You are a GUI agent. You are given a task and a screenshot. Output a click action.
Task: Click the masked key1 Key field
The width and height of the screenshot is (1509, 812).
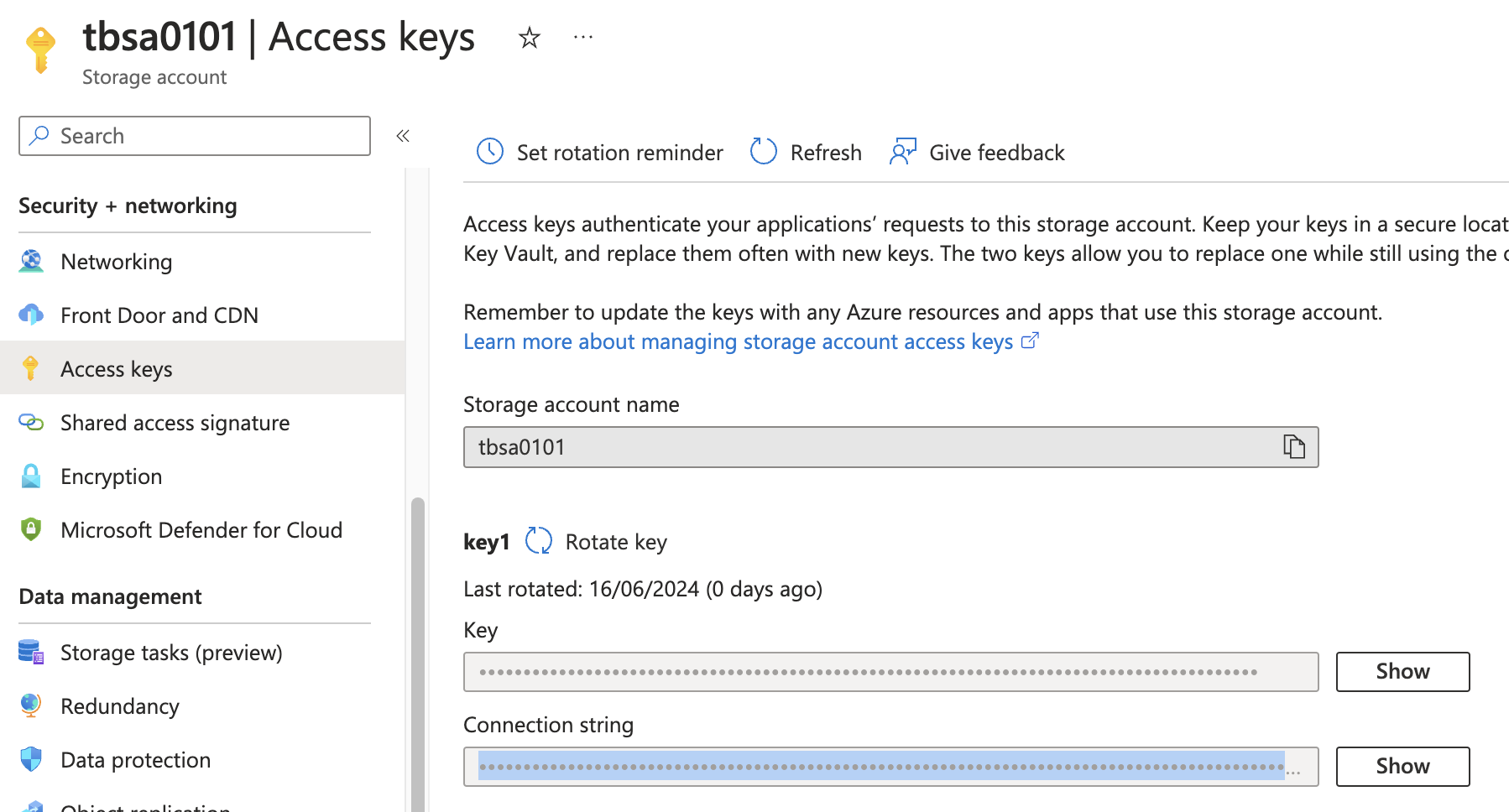pyautogui.click(x=891, y=672)
